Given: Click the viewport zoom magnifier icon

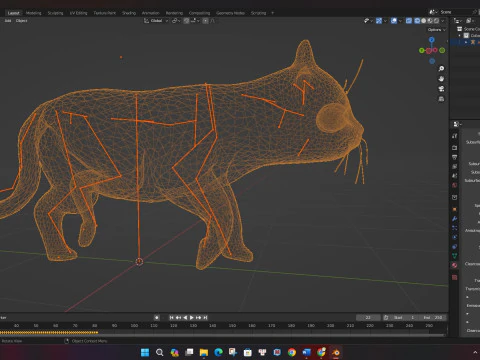Looking at the screenshot, I should click(441, 68).
